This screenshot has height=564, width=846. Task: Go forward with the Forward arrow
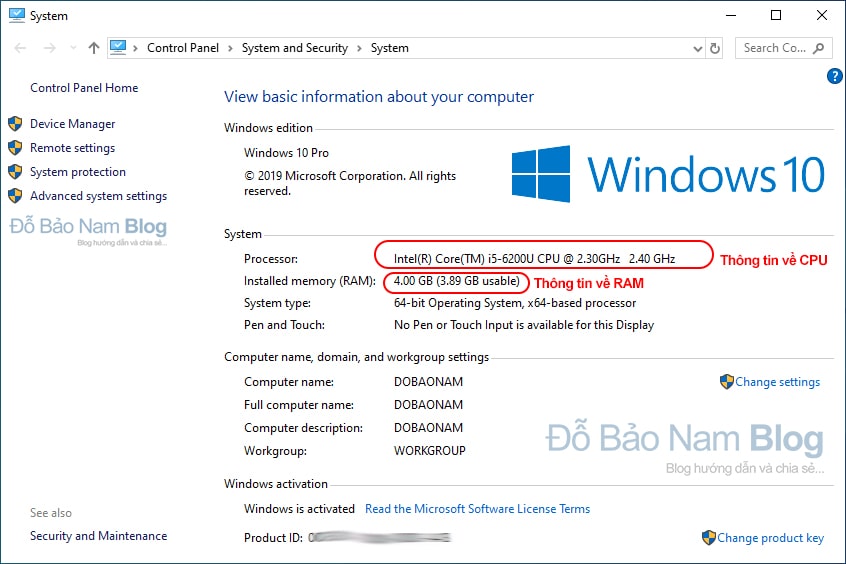coord(50,48)
